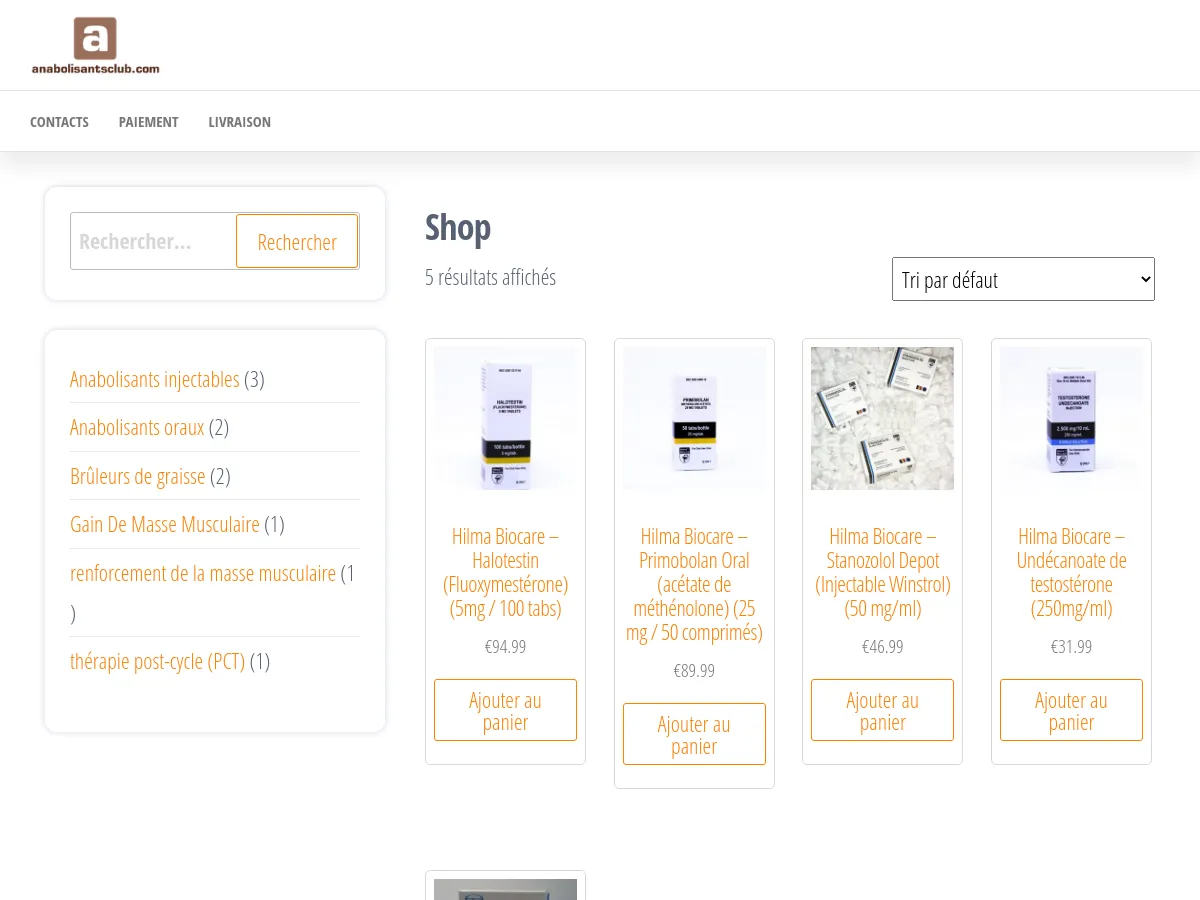The width and height of the screenshot is (1200, 900).
Task: Browse the Brûleurs de graisse category
Action: click(x=137, y=476)
